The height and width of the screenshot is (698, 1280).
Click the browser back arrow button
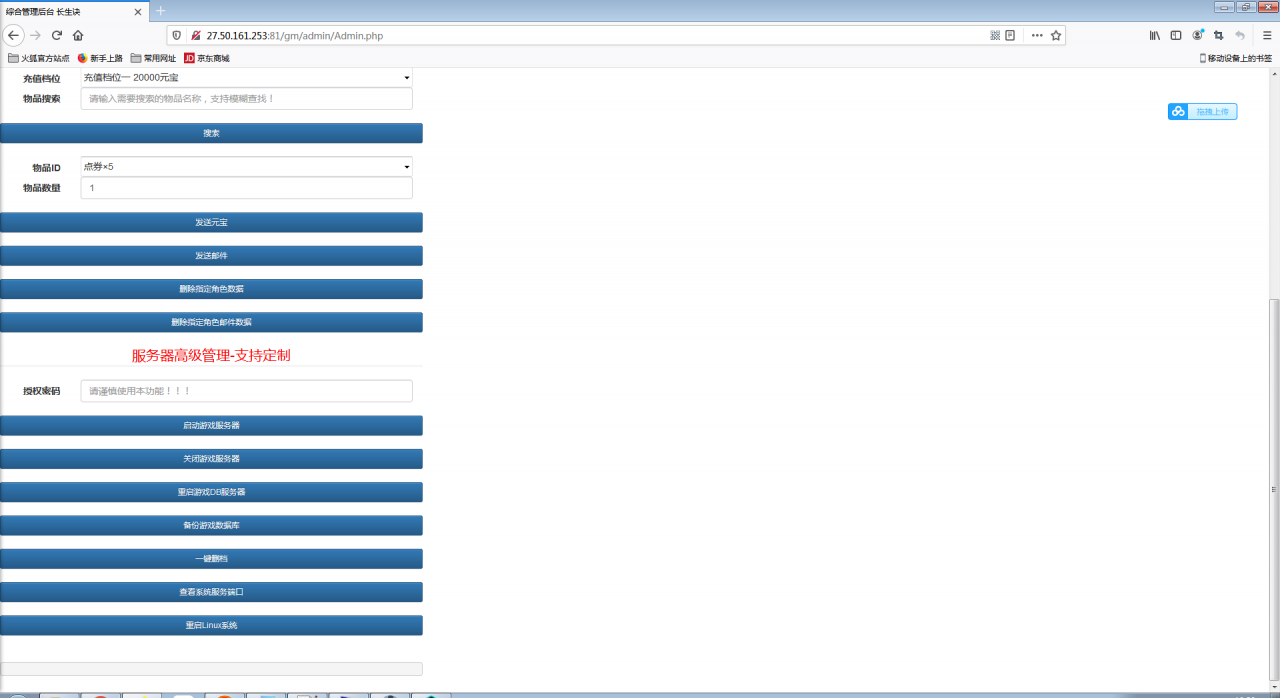pos(14,35)
